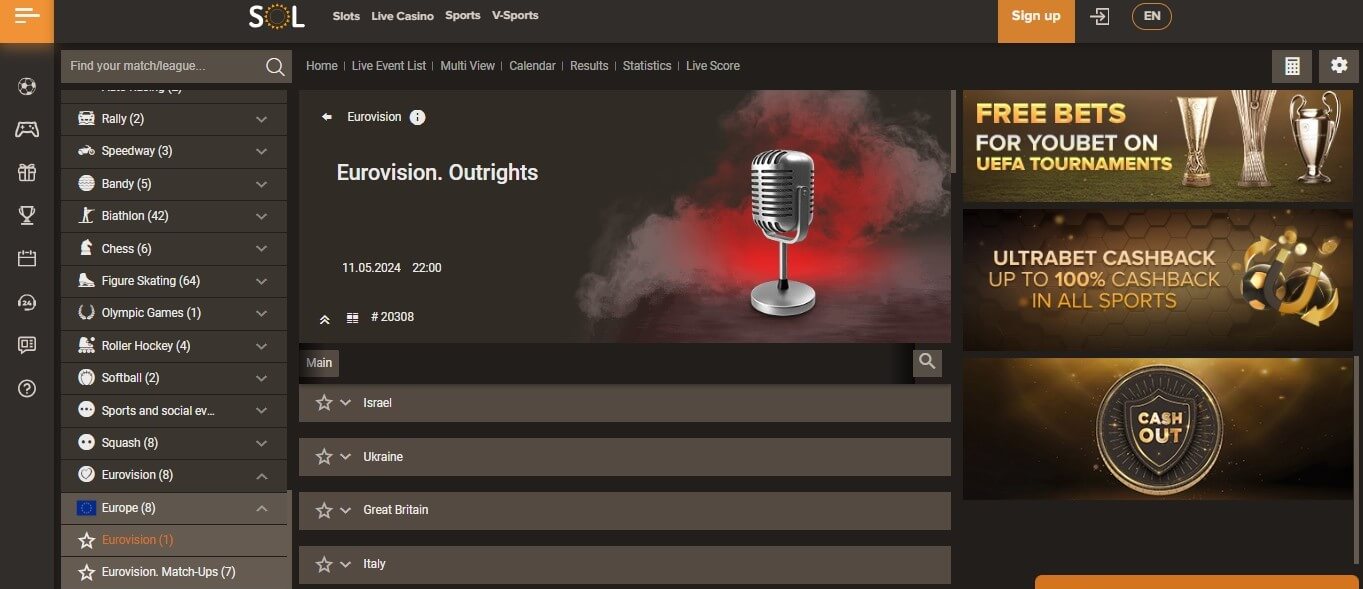The height and width of the screenshot is (589, 1363).
Task: Click the Great Britain market row label
Action: pos(396,510)
